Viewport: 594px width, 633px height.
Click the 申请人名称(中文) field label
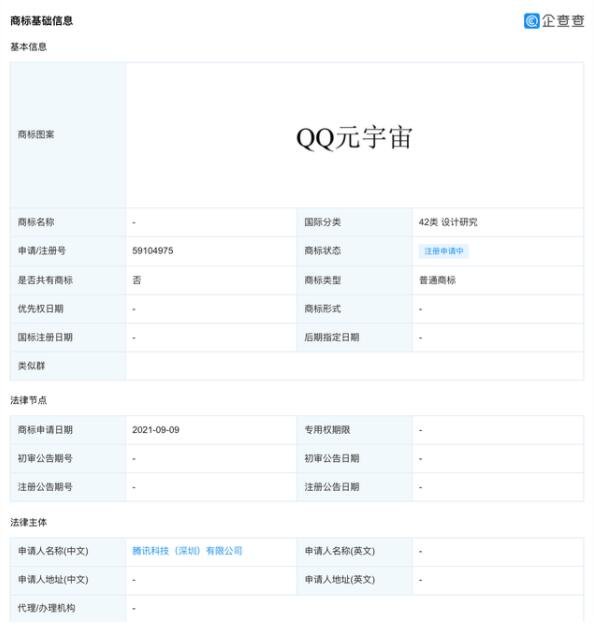point(53,551)
